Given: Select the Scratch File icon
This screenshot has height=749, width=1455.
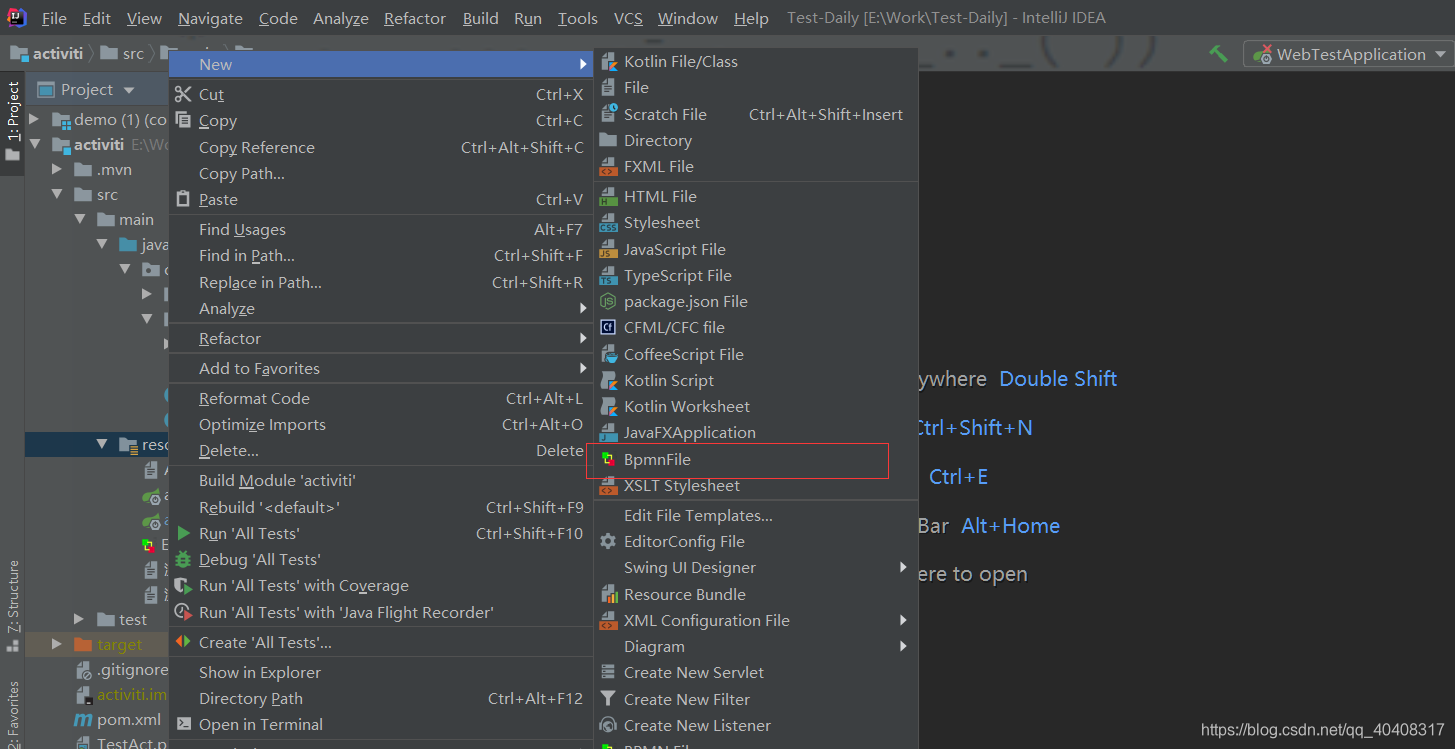Looking at the screenshot, I should 608,114.
